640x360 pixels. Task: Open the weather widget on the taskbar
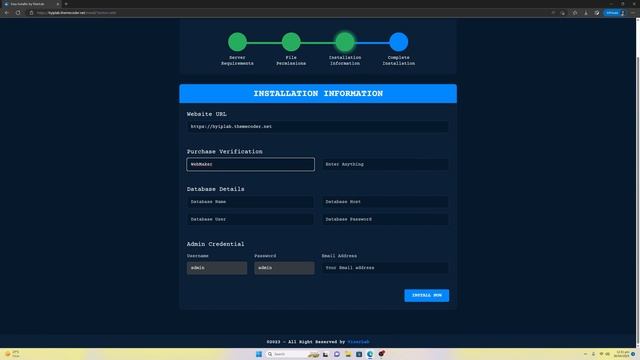[x=12, y=354]
